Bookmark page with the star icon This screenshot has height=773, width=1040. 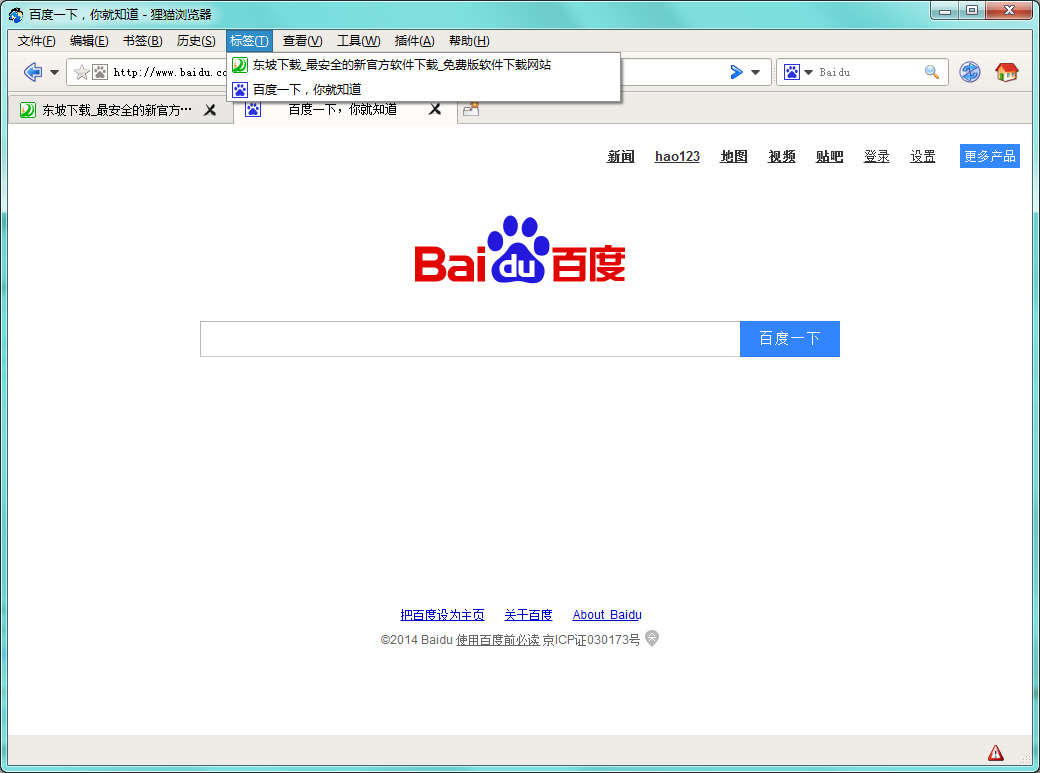click(82, 72)
